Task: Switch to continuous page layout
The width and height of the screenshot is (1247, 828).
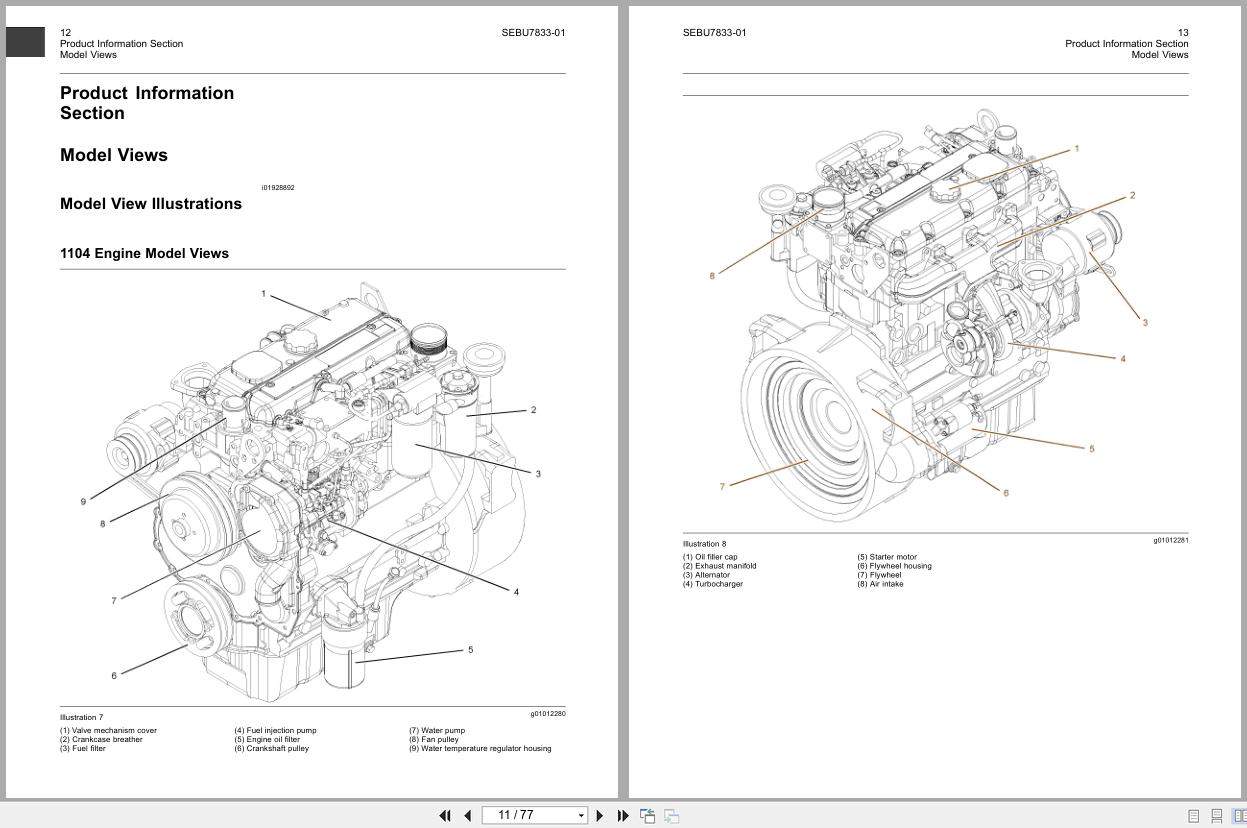Action: (x=1216, y=816)
